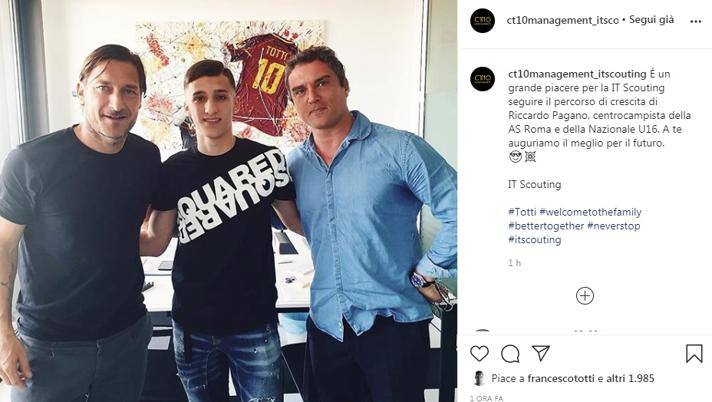
Task: Load more comments with the plus circle
Action: pos(585,296)
